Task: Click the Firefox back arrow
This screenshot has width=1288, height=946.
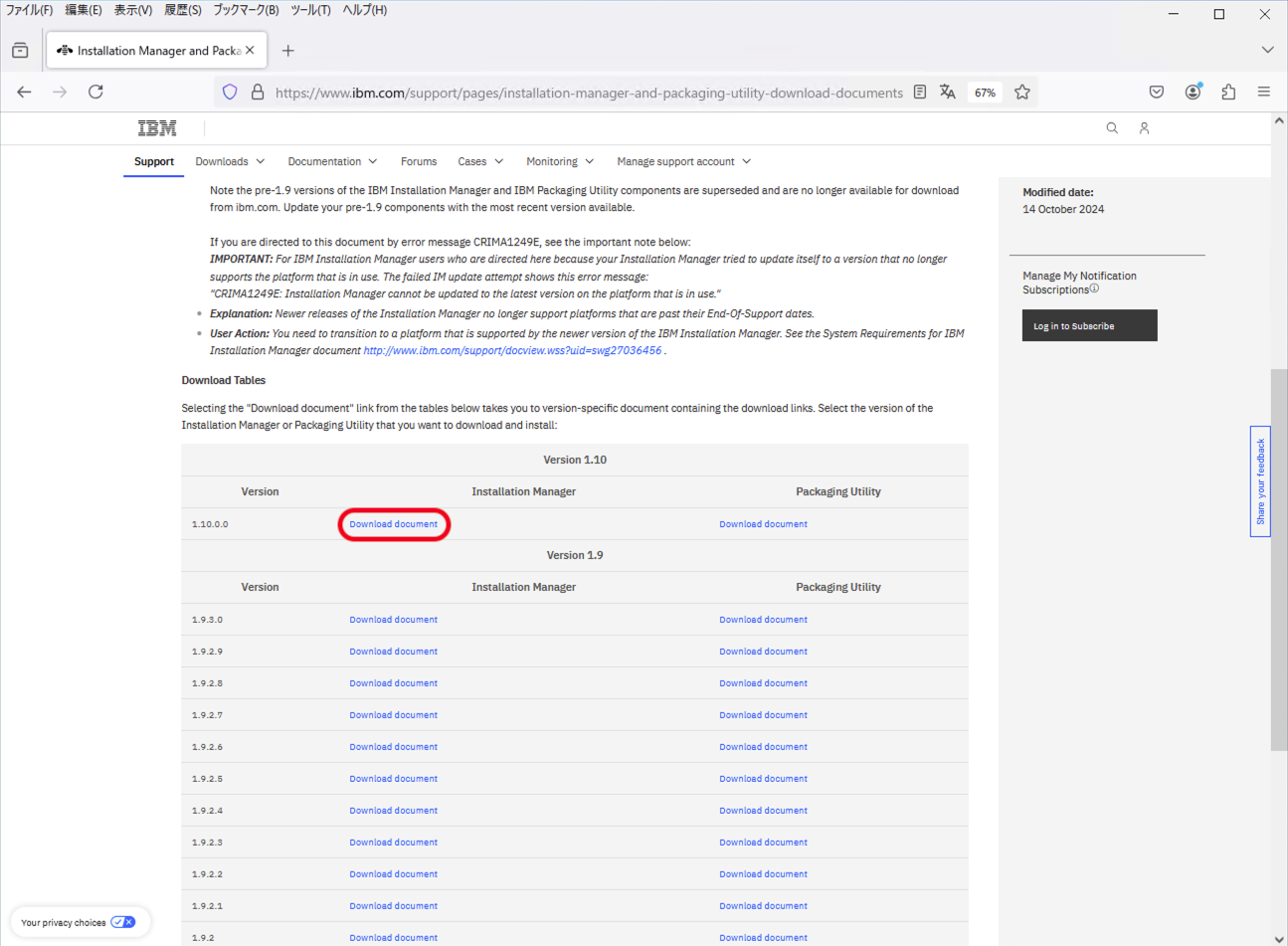Action: click(24, 92)
